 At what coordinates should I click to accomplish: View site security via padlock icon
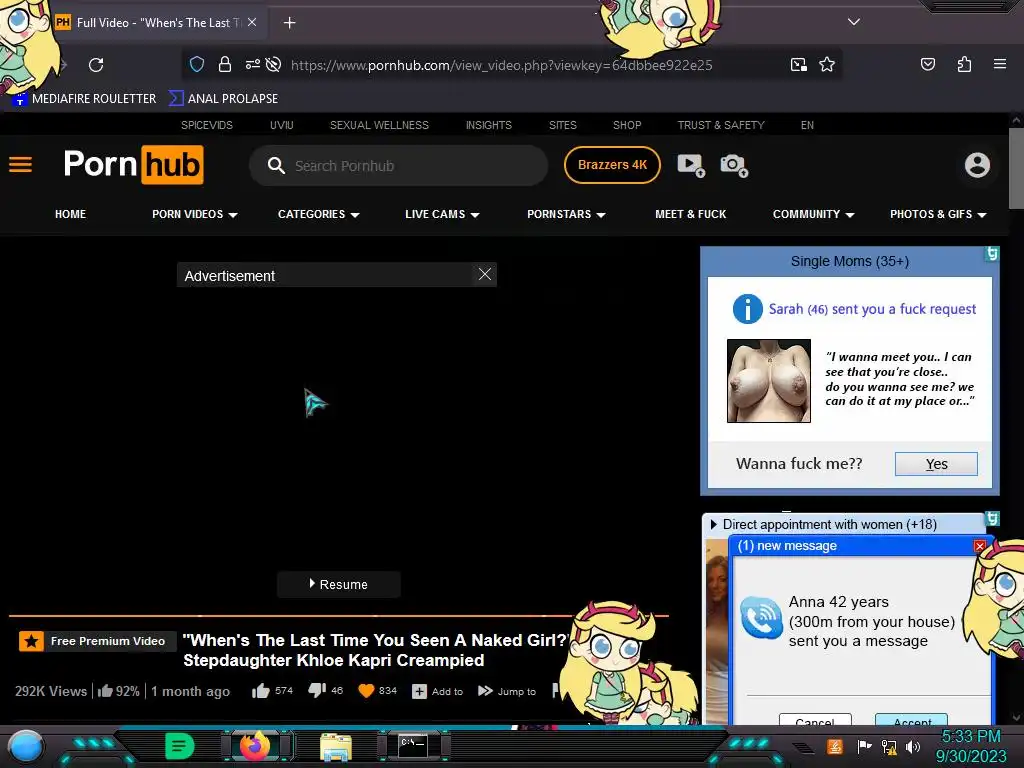pos(225,64)
